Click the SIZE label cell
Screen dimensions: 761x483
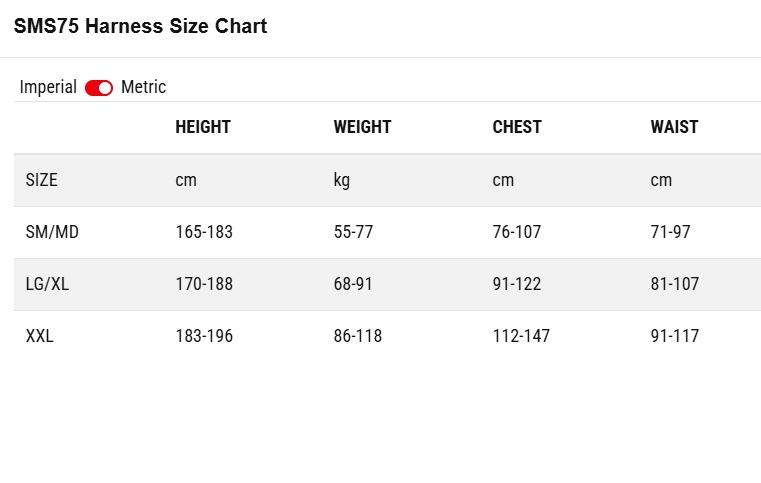[x=41, y=180]
